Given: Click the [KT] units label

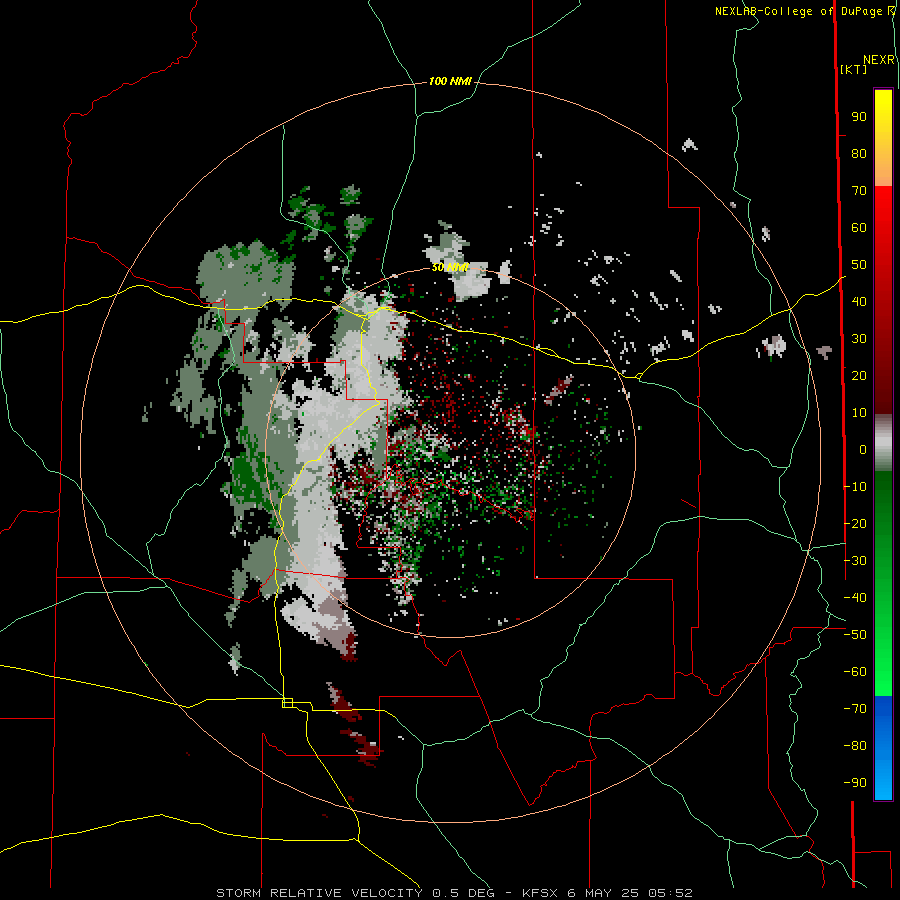Looking at the screenshot, I should pyautogui.click(x=854, y=69).
